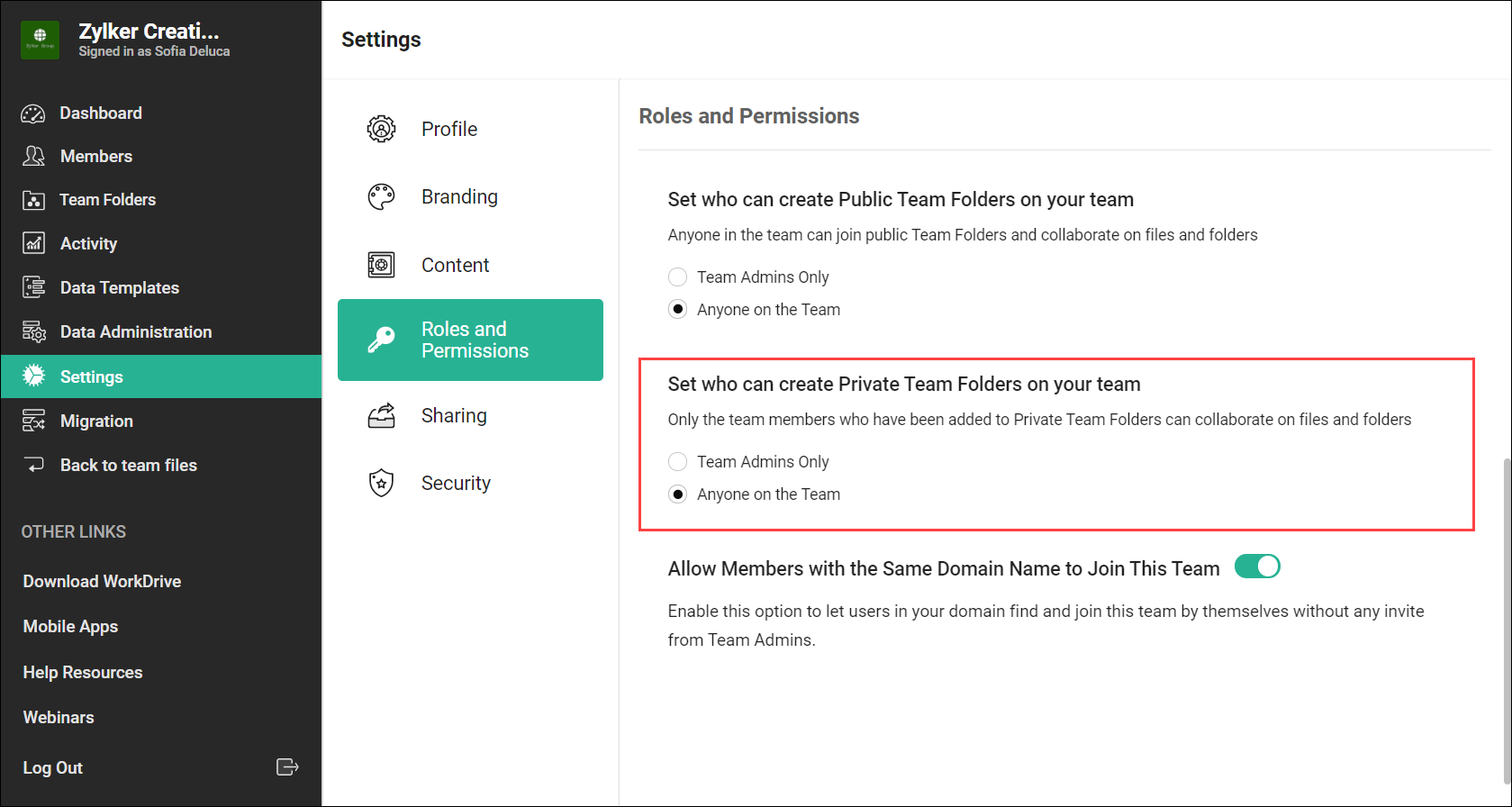
Task: Select Team Admins Only for Public folders
Action: (678, 277)
